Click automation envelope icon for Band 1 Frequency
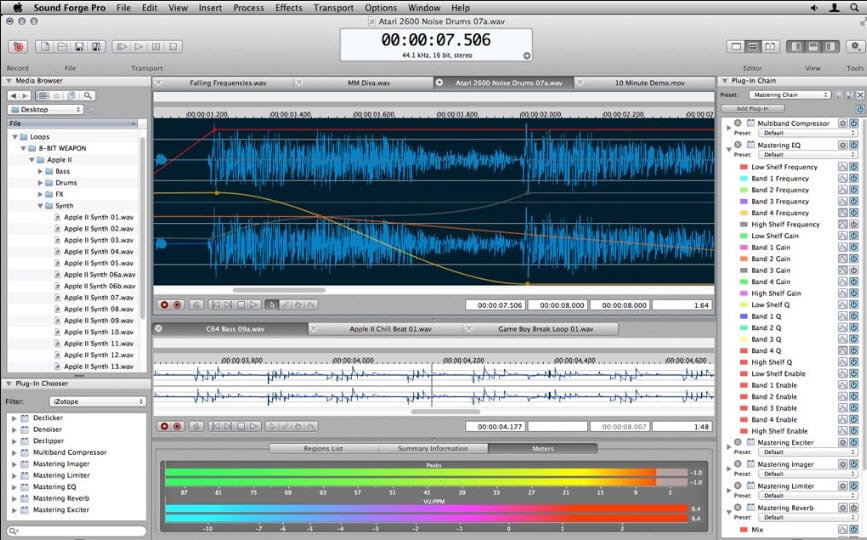867x540 pixels. (842, 178)
